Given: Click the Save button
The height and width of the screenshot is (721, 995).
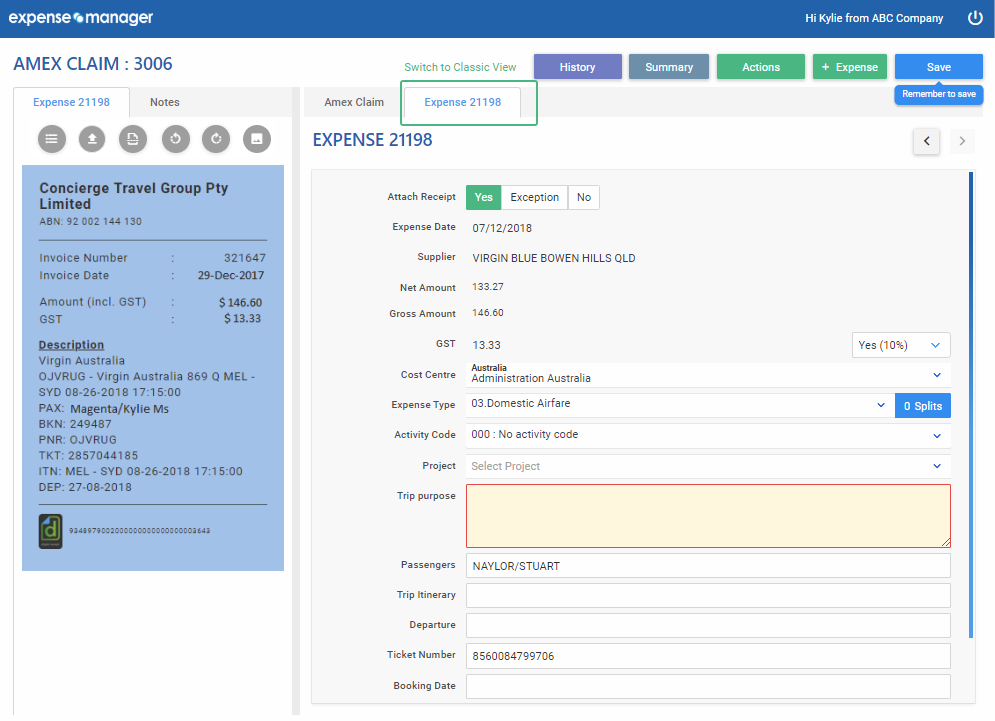Looking at the screenshot, I should (x=939, y=67).
